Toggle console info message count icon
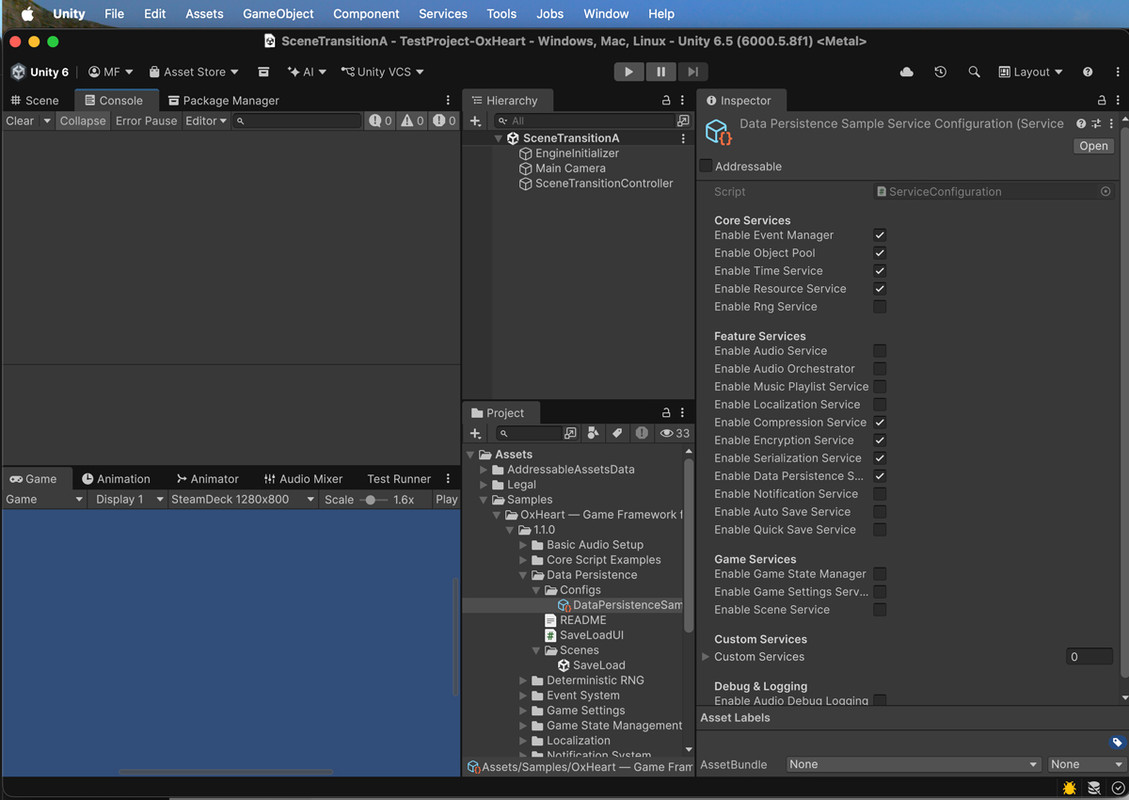Screen dimensions: 1129x800 [381, 121]
